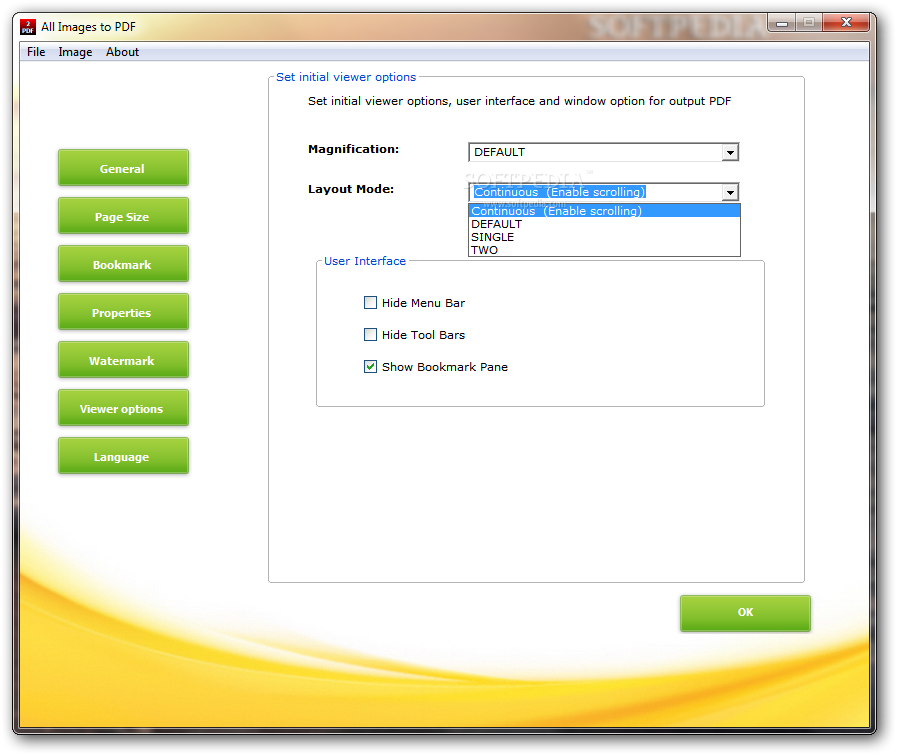Open the Properties settings
The width and height of the screenshot is (897, 755).
point(123,312)
